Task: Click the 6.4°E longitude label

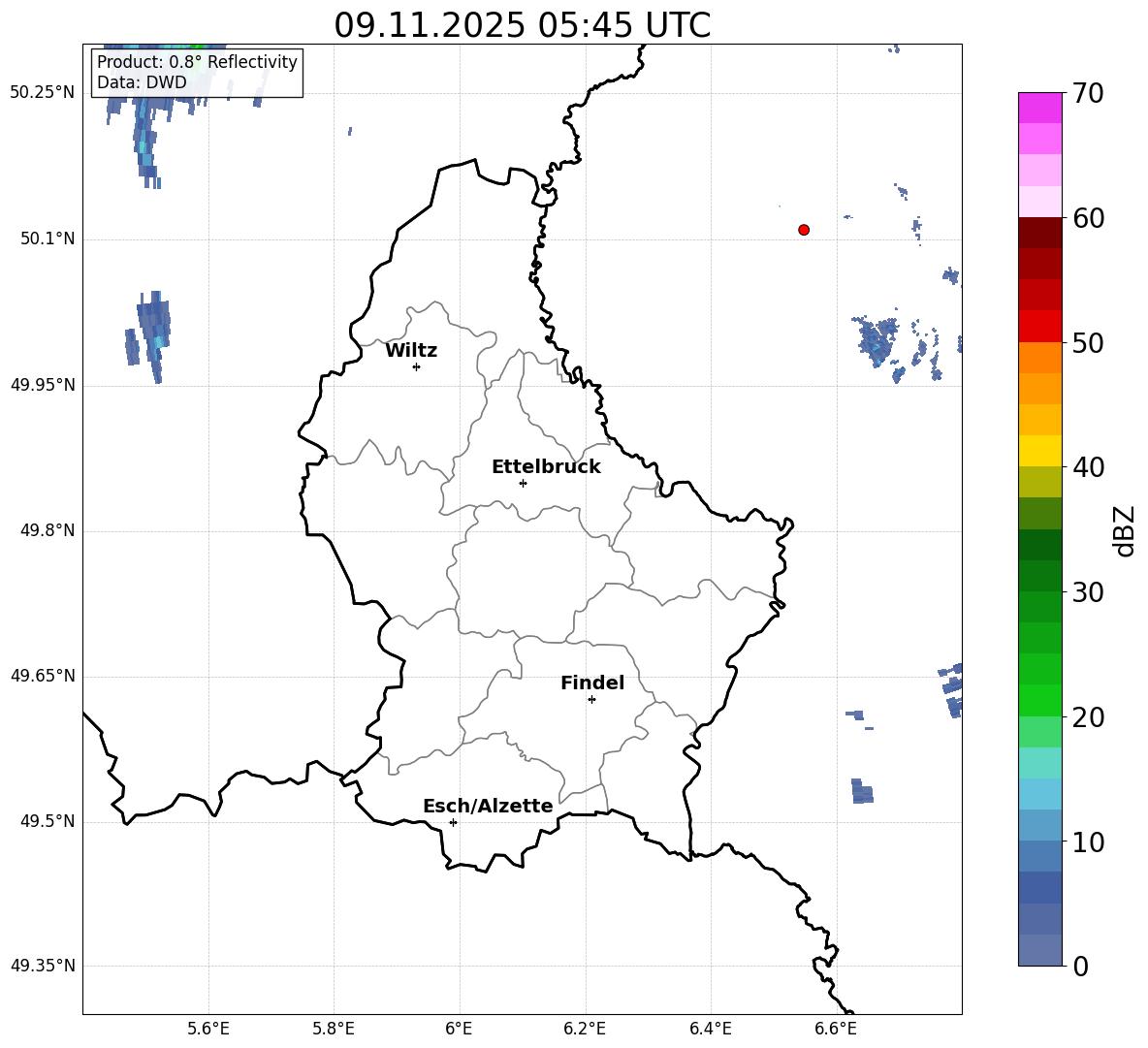Action: point(710,1029)
